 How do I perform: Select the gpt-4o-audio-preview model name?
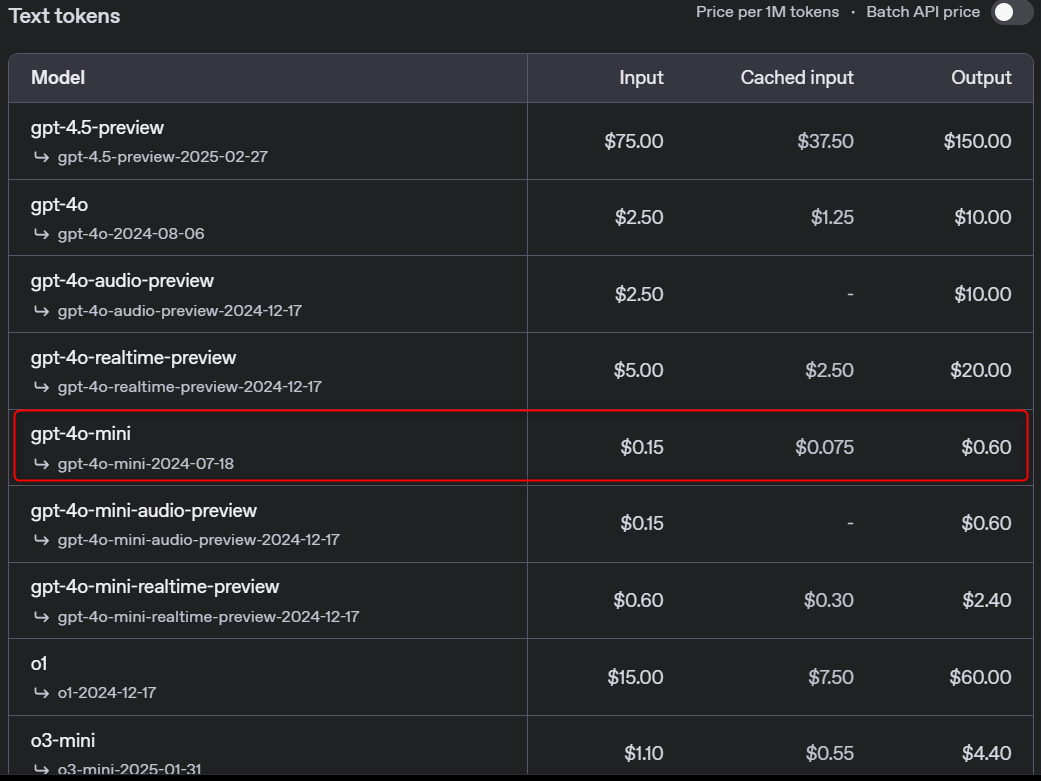click(122, 281)
